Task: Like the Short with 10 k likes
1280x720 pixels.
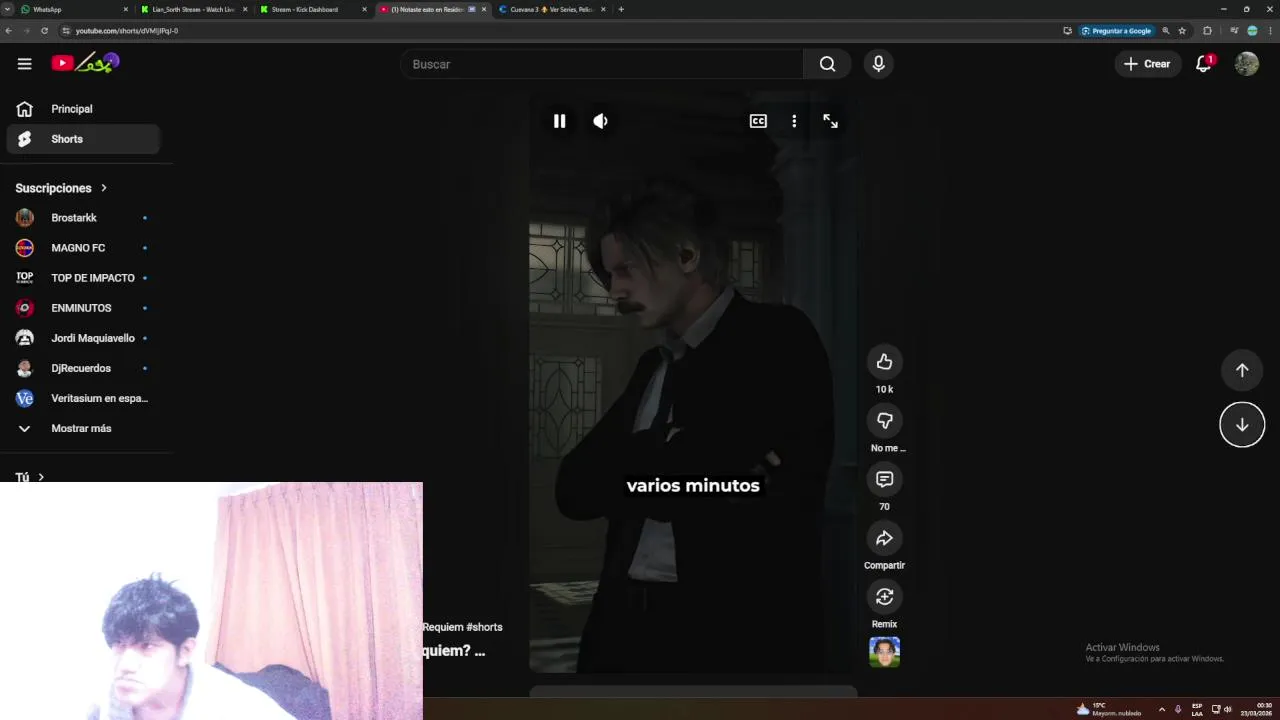Action: (884, 362)
